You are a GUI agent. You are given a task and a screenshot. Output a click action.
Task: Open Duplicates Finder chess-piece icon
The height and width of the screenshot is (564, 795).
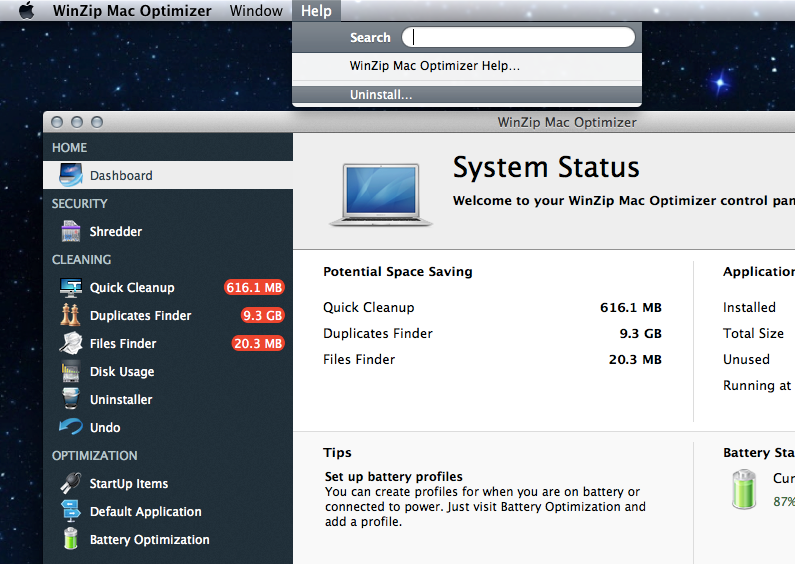tap(71, 315)
